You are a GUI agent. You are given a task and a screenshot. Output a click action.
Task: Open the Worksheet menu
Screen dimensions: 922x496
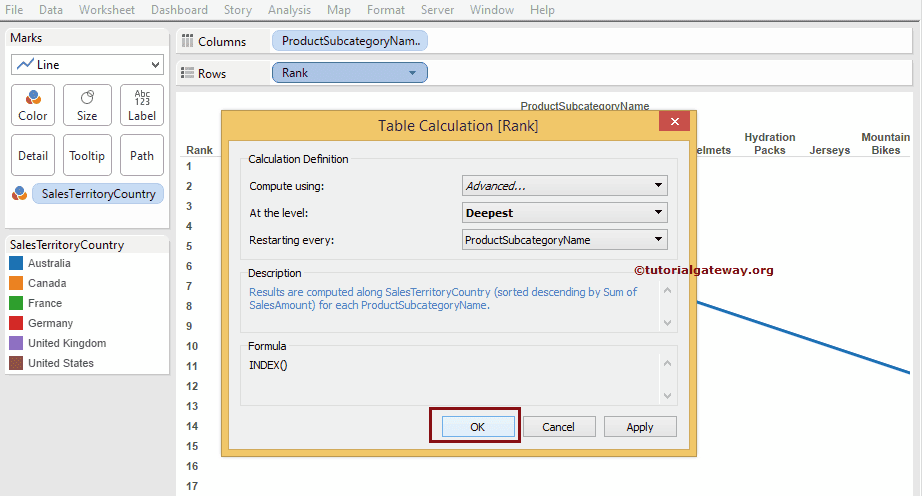pyautogui.click(x=107, y=10)
